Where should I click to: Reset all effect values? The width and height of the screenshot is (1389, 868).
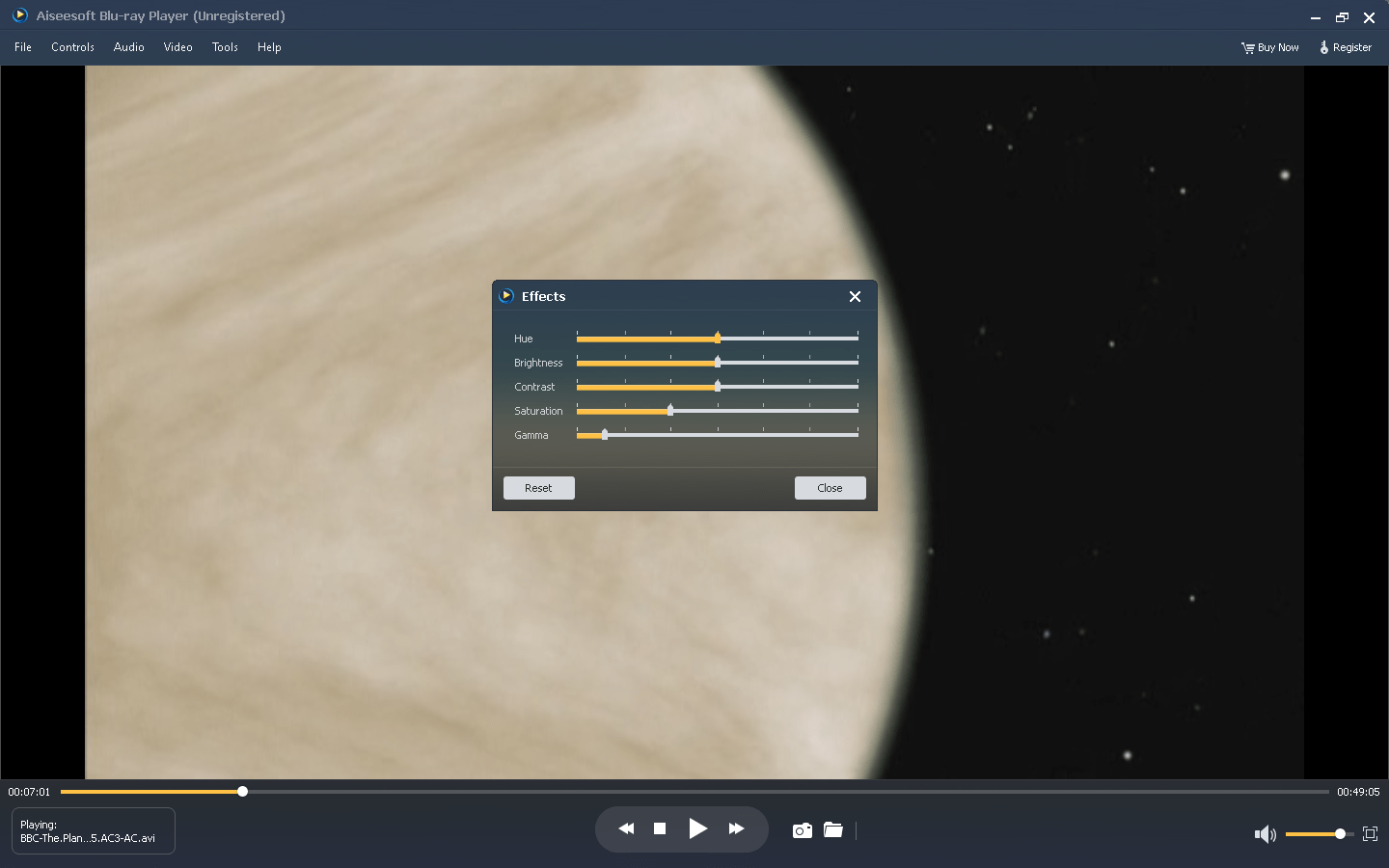click(538, 488)
